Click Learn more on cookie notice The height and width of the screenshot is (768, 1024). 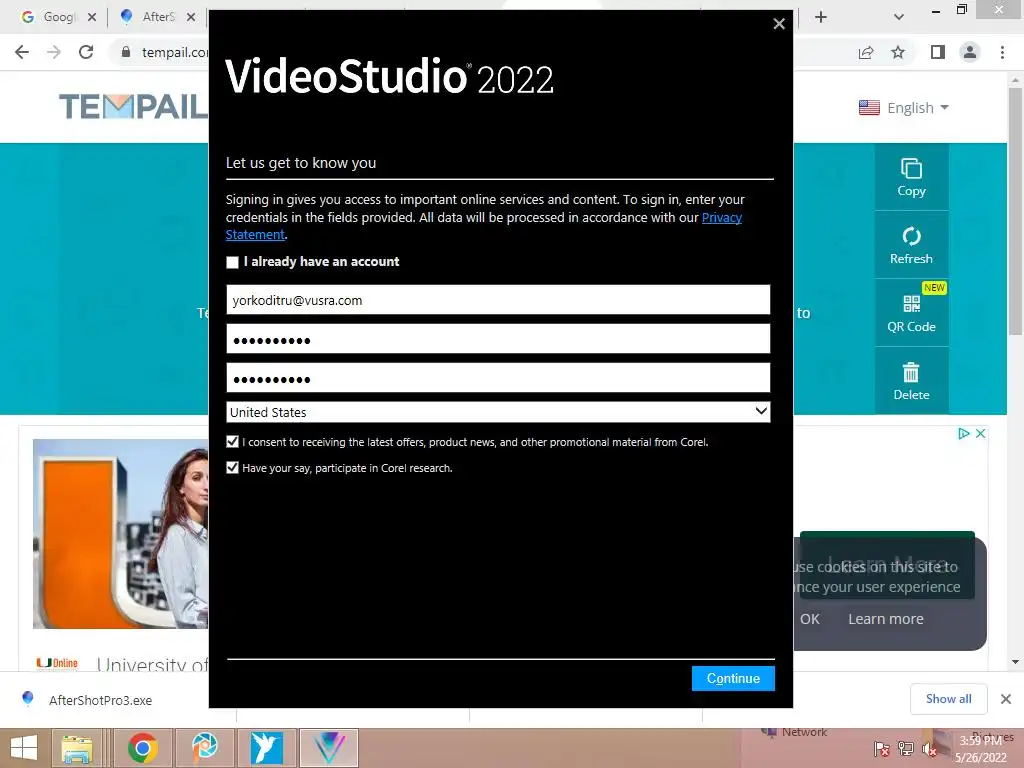(x=886, y=619)
